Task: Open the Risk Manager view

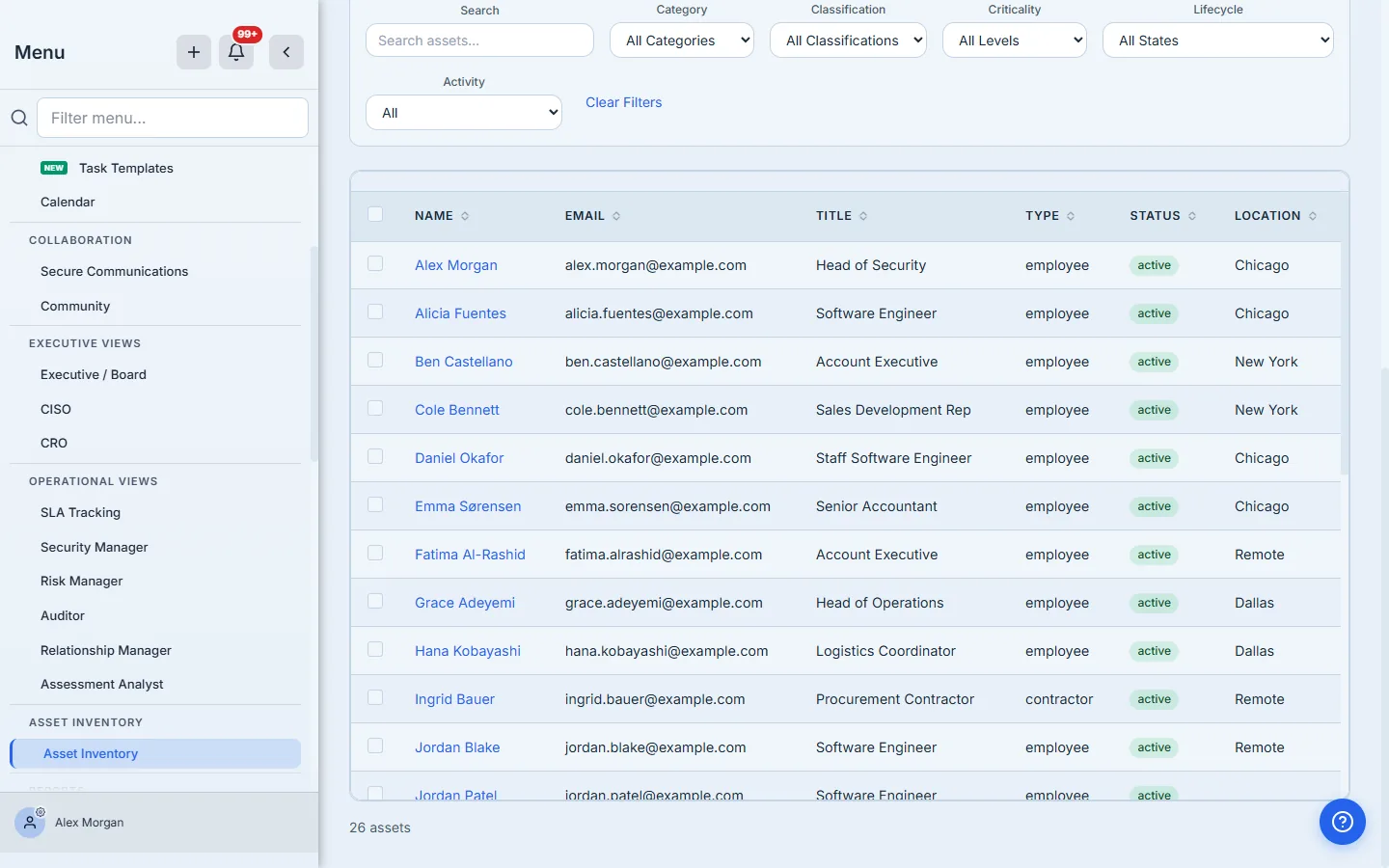Action: [81, 581]
